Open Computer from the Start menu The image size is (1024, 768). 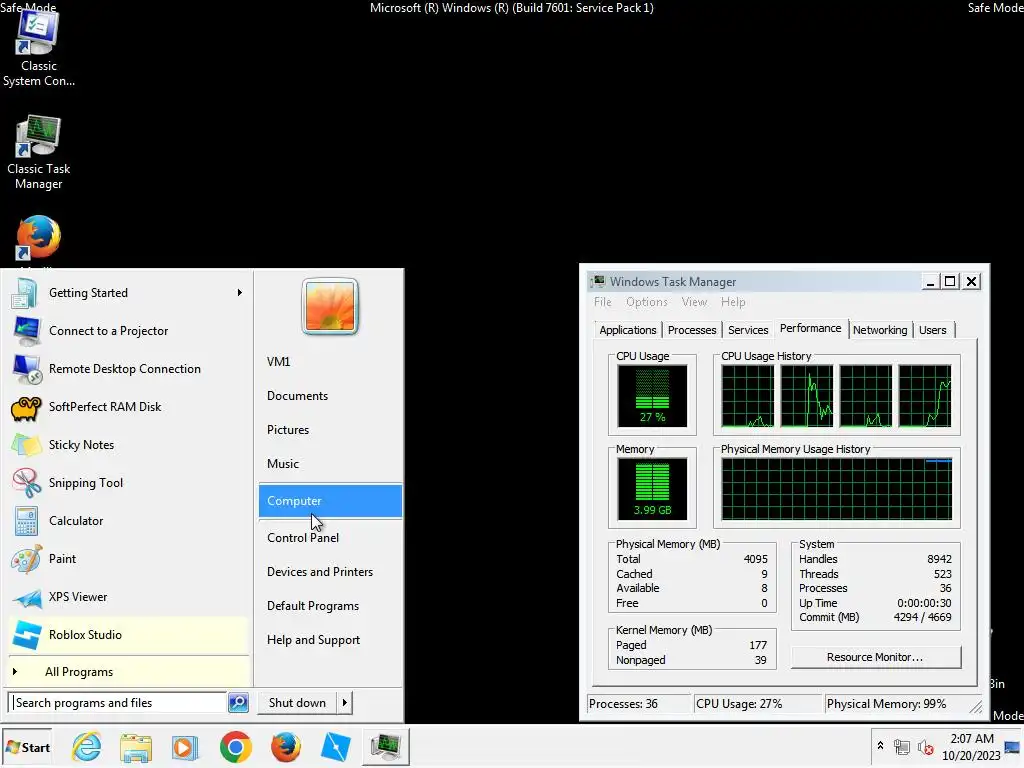330,501
